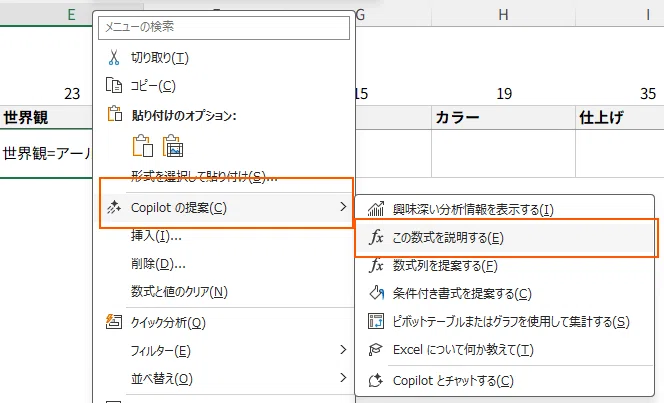Expand フィルター(E) submenu arrow
This screenshot has width=664, height=403.
point(343,350)
